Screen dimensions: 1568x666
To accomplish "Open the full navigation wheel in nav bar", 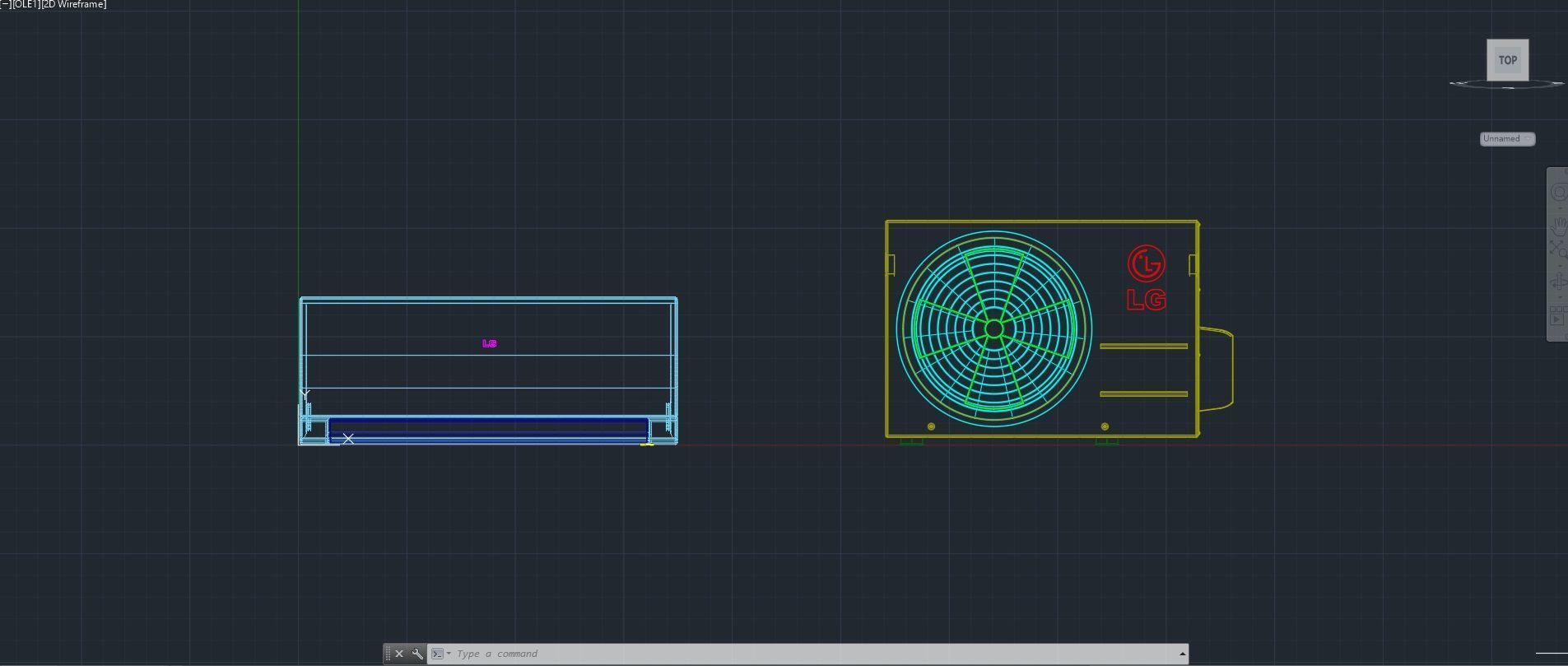I will tap(1558, 193).
